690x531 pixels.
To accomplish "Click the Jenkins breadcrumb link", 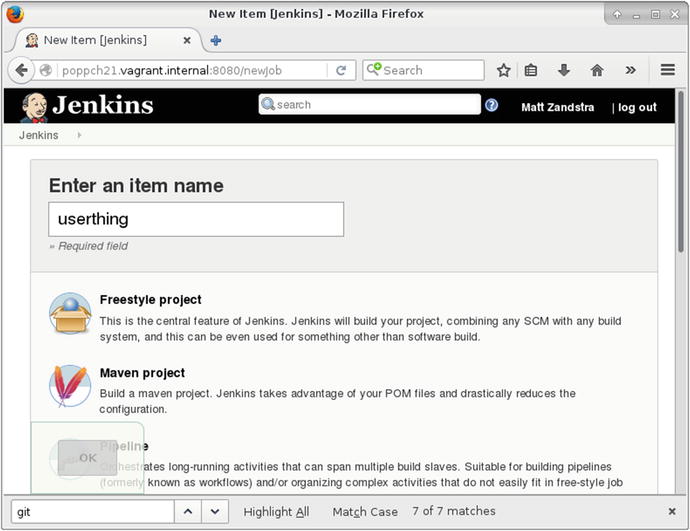I will tap(39, 135).
